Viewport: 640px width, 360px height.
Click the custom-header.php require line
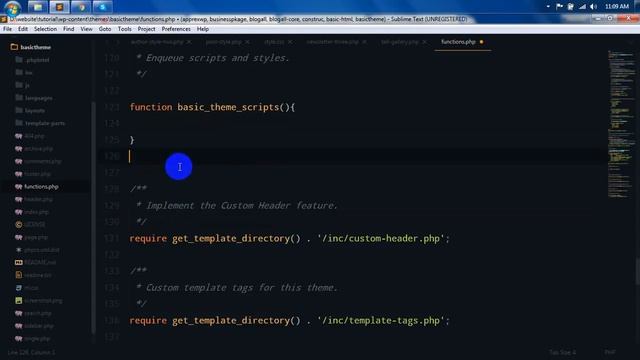(289, 238)
